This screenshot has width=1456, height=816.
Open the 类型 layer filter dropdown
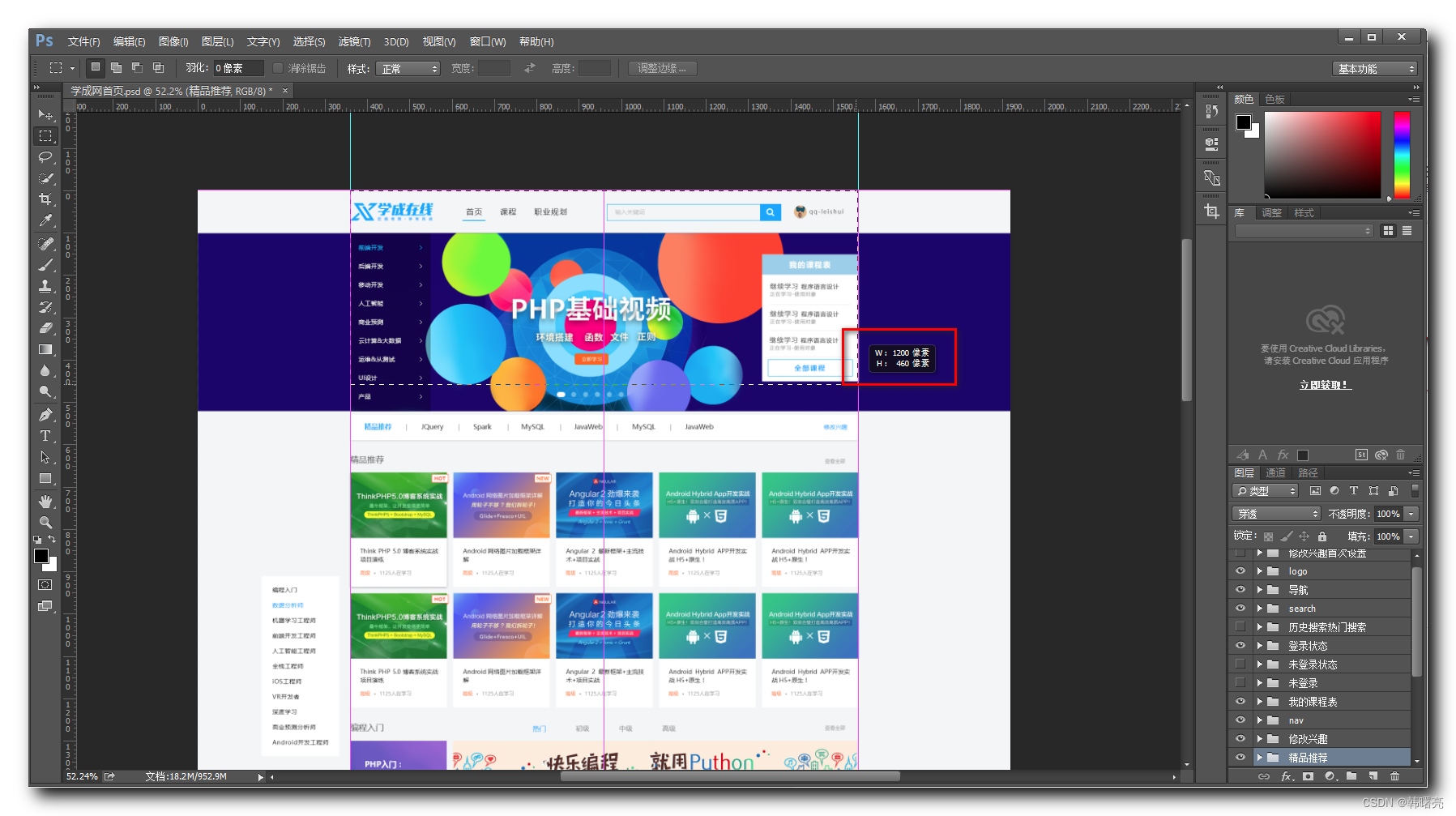(1266, 491)
